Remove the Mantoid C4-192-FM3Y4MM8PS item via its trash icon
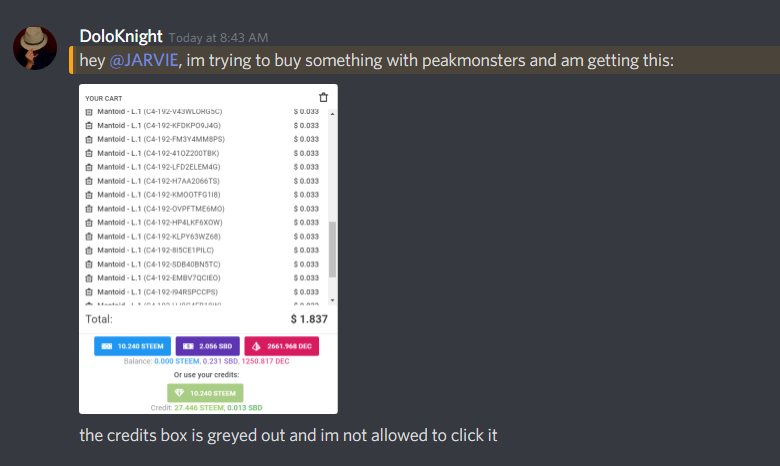The width and height of the screenshot is (780, 466). click(89, 140)
